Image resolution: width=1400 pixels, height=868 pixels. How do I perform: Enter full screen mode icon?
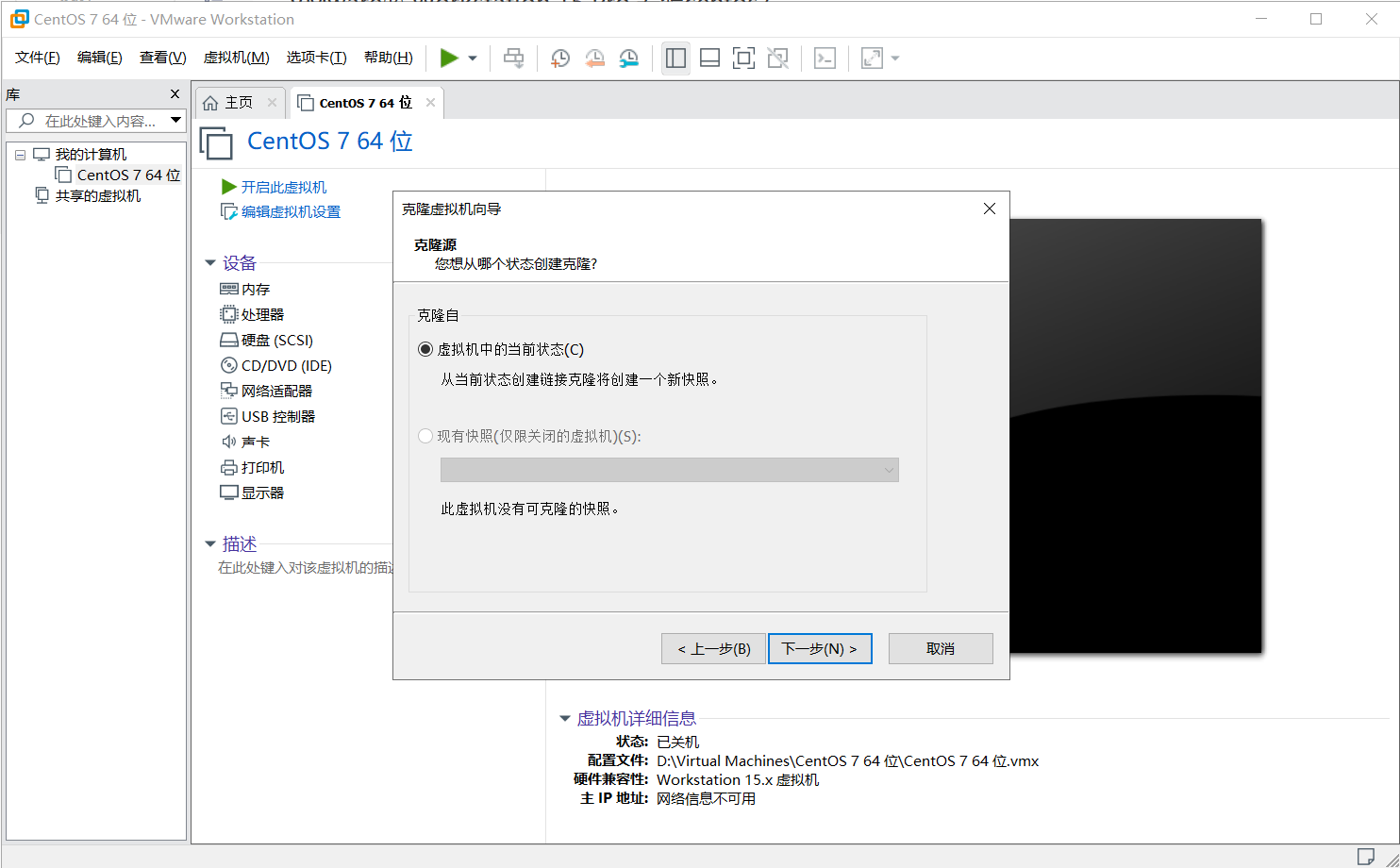[744, 58]
